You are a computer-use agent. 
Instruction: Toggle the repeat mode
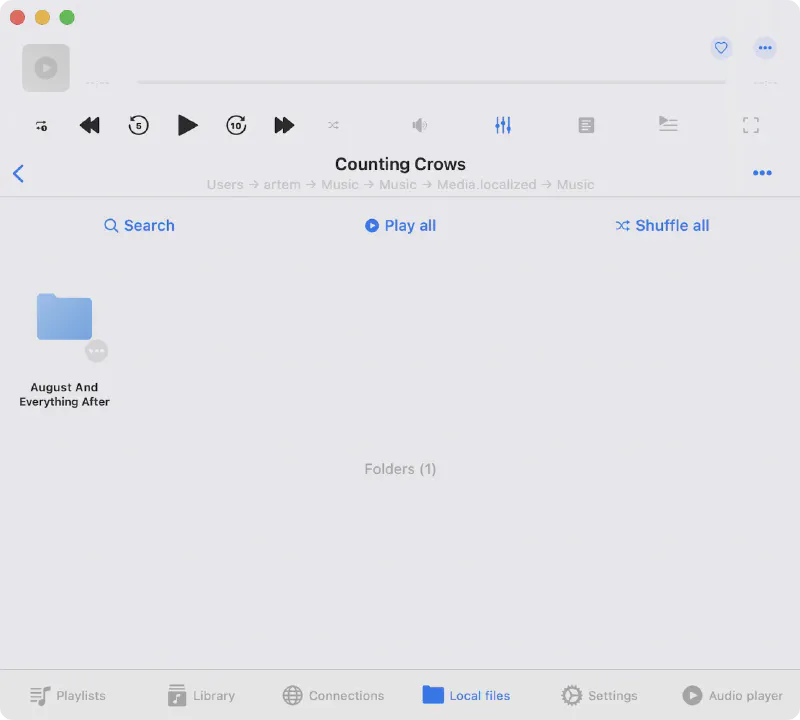pos(41,125)
